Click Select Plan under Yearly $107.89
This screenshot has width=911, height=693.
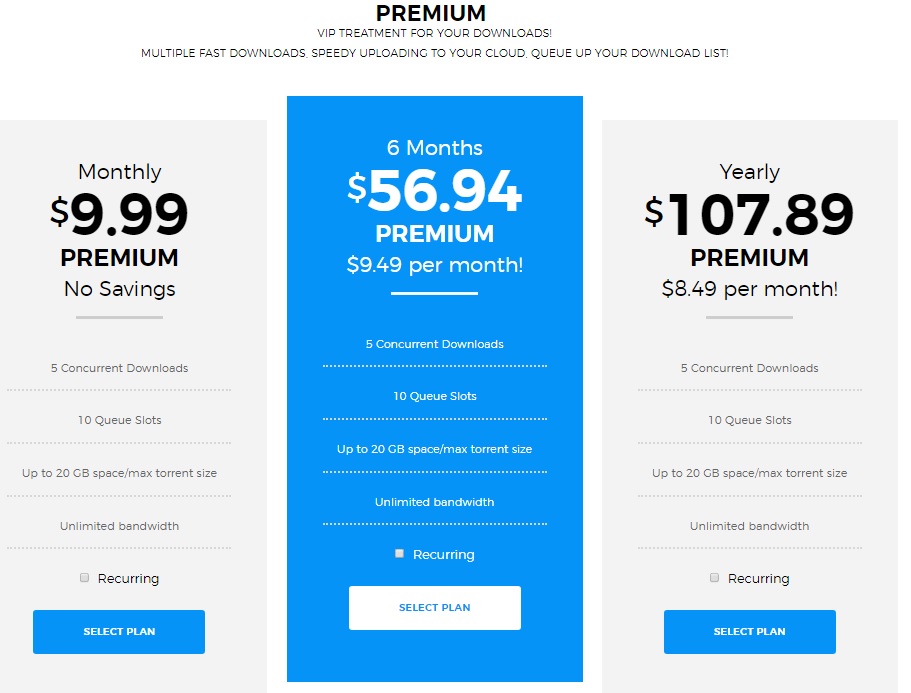(749, 631)
